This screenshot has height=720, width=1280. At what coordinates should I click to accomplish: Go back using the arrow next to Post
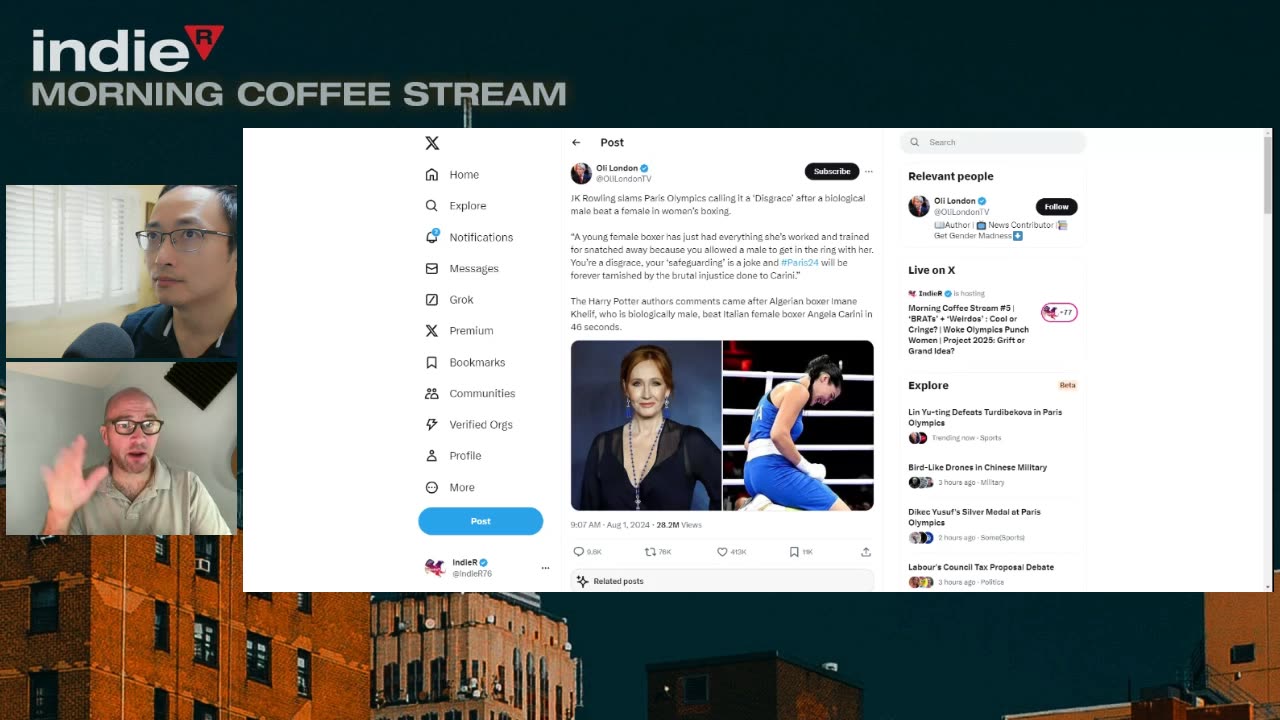point(576,142)
